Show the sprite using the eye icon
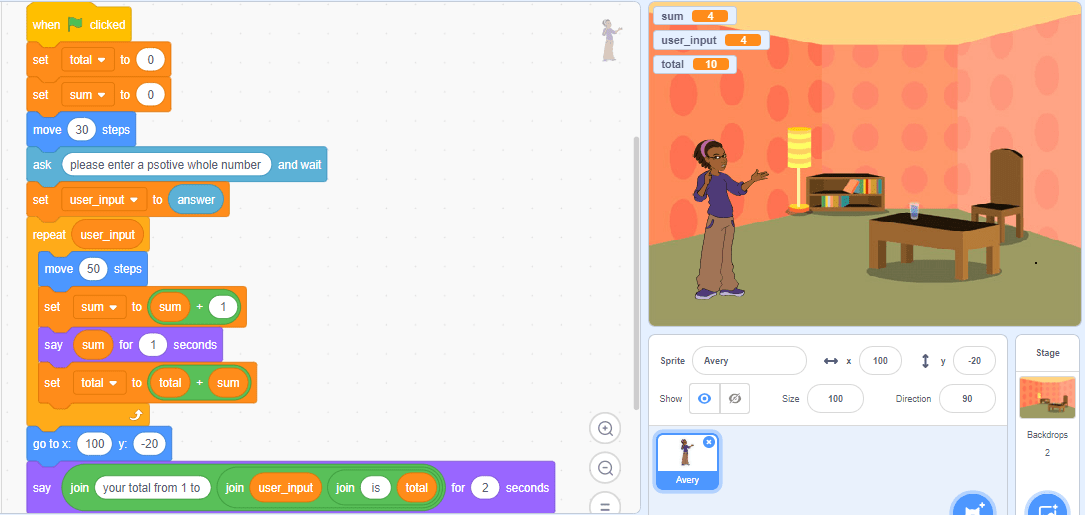The height and width of the screenshot is (515, 1085). click(x=704, y=398)
